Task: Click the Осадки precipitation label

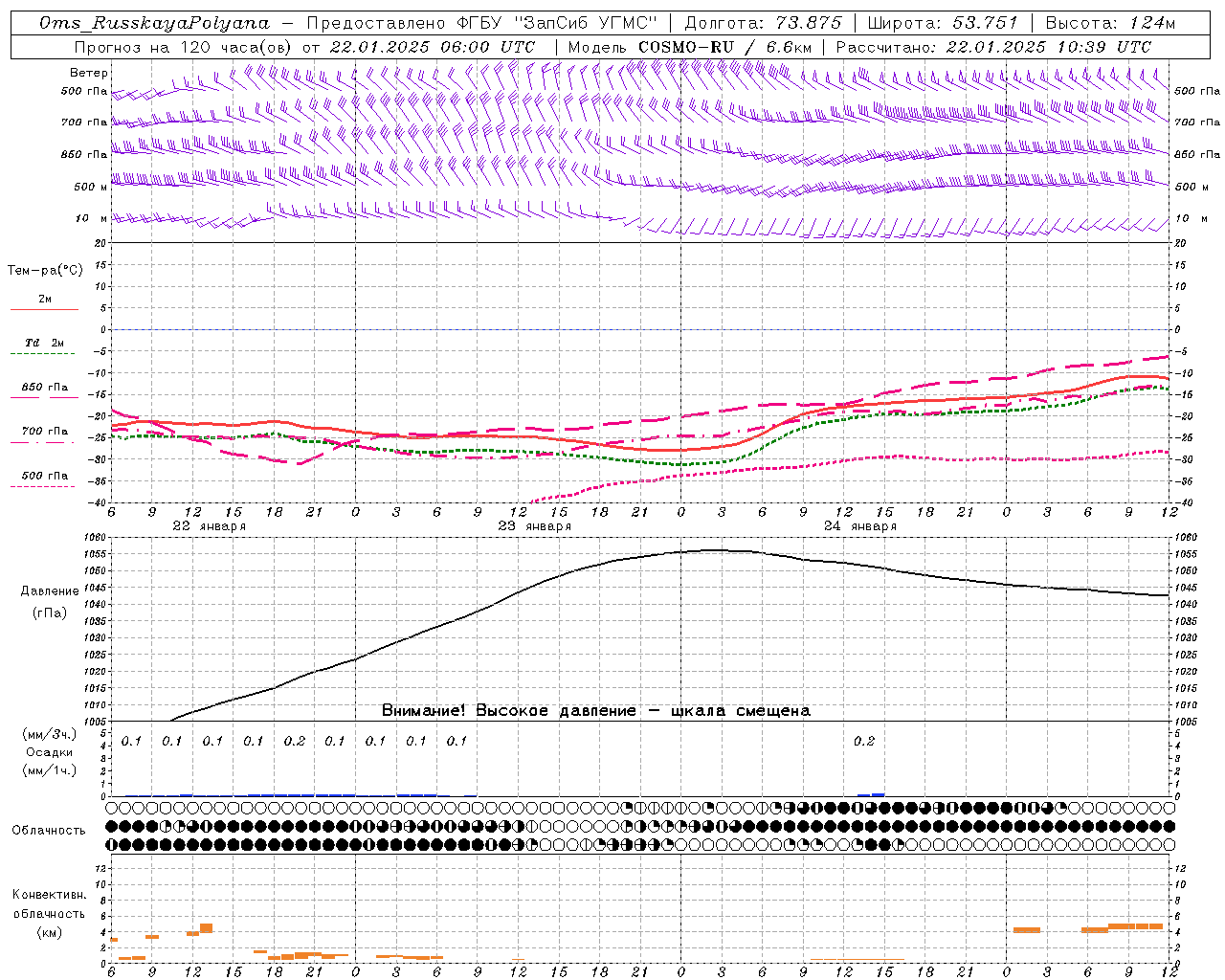Action: point(49,752)
